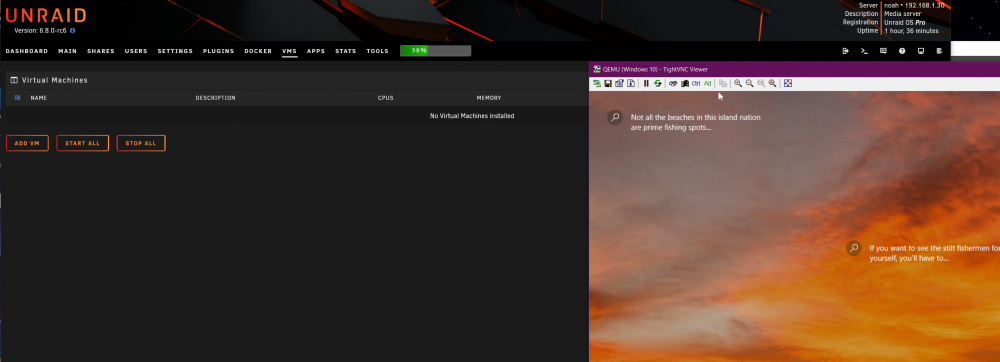The height and width of the screenshot is (362, 1000).
Task: Open the Dashboard tab in Unraid
Action: 27,51
